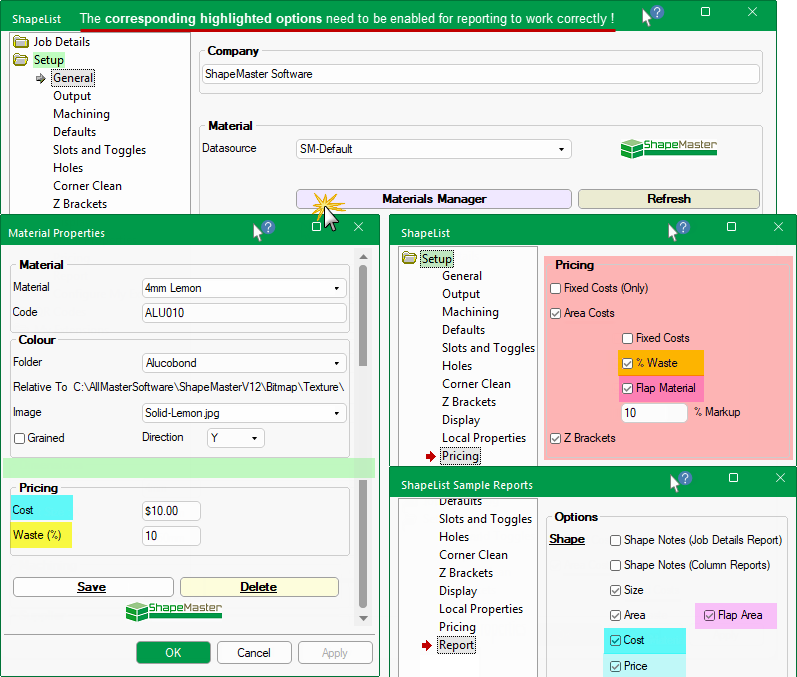Expand the Direction Y dropdown

coord(236,438)
